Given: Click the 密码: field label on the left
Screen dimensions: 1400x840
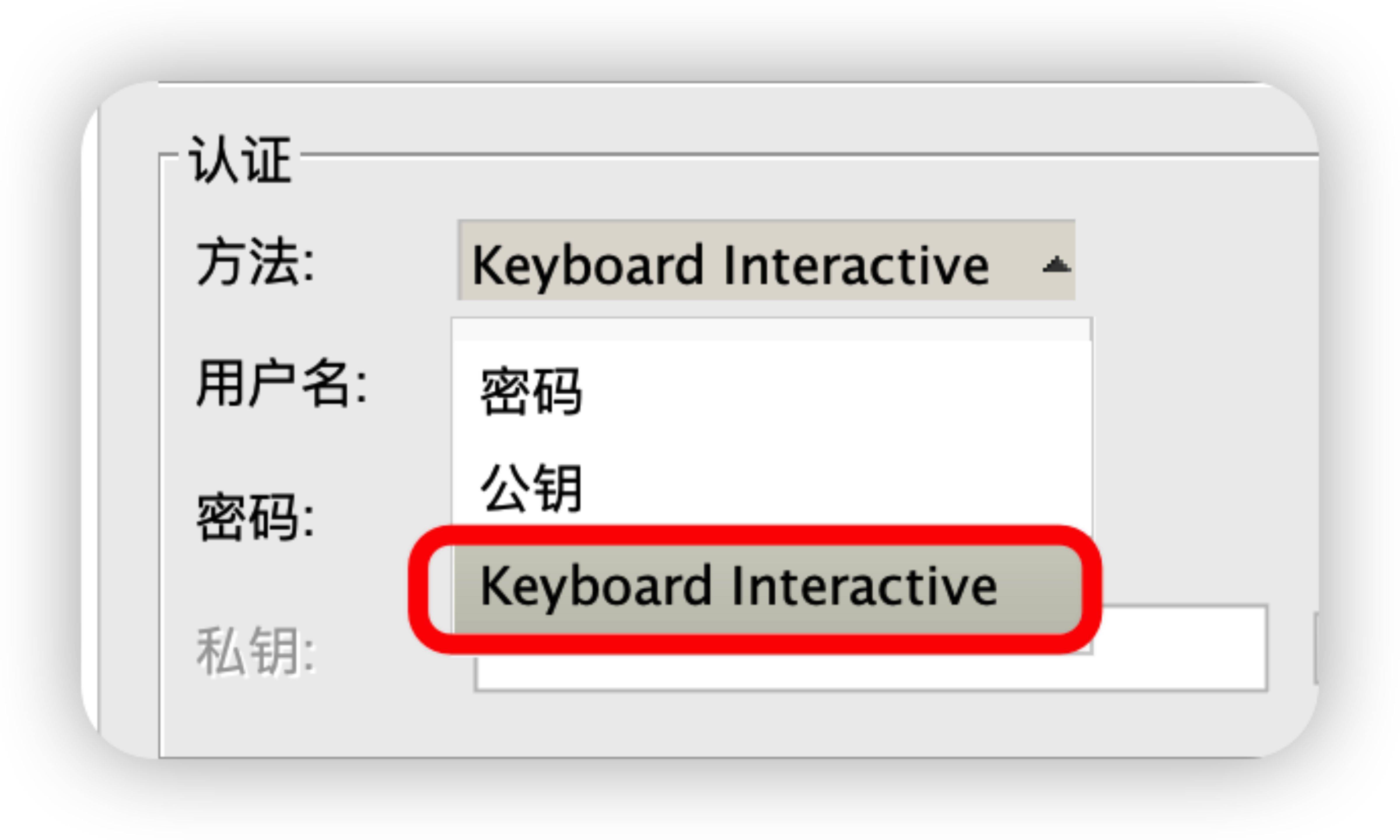Looking at the screenshot, I should [255, 517].
